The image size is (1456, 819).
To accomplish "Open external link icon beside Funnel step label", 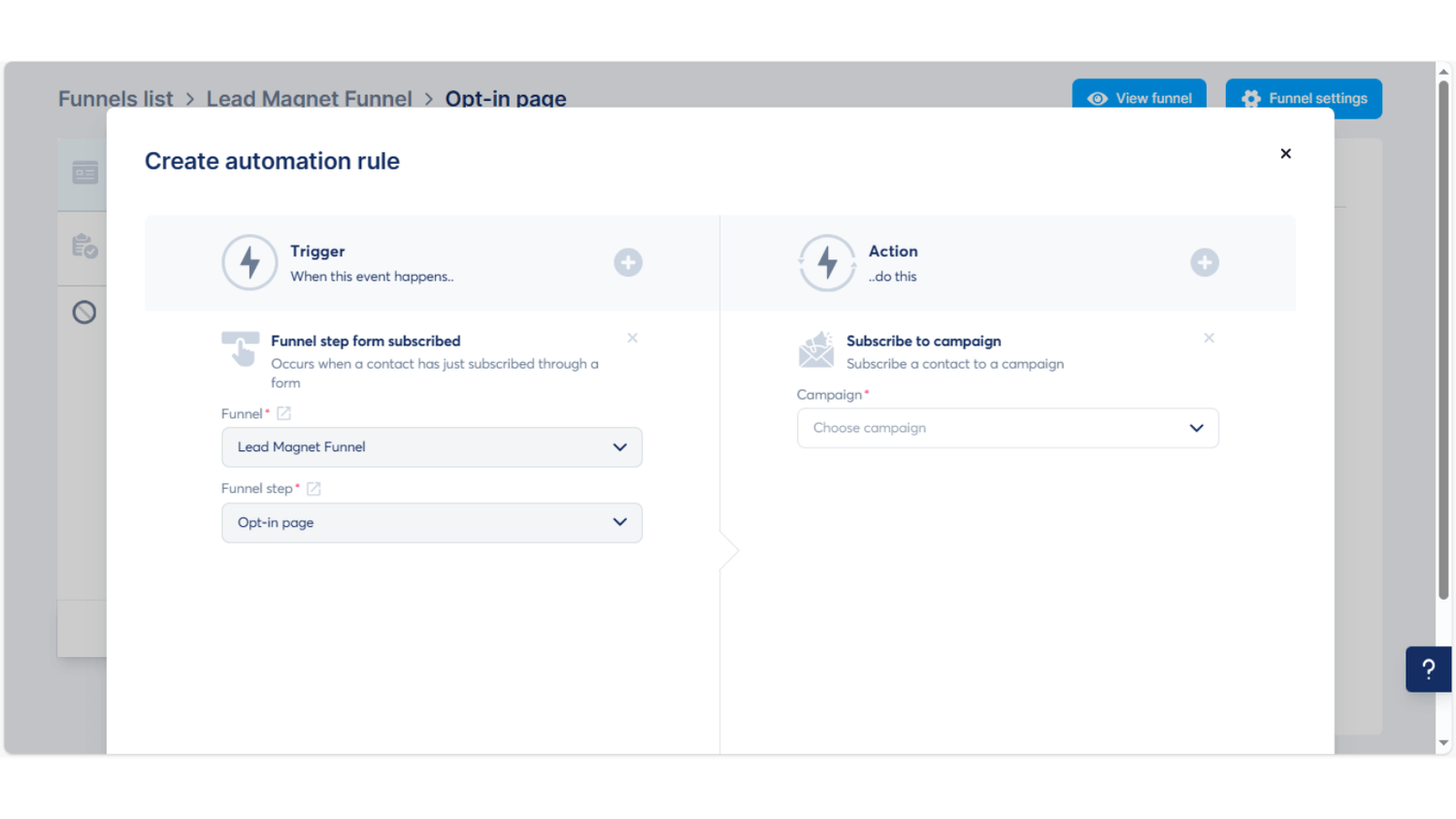I will [x=314, y=489].
